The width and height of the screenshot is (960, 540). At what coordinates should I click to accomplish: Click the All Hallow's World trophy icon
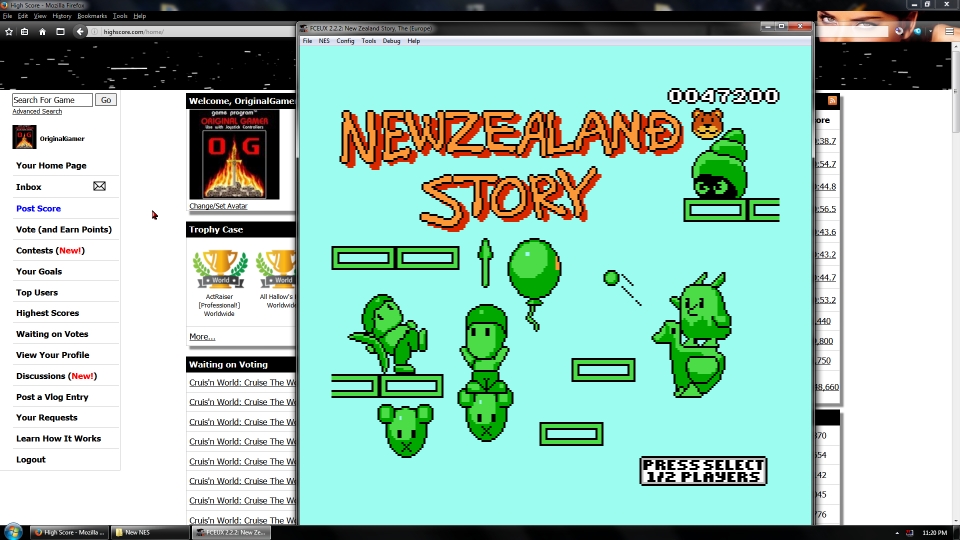click(x=276, y=269)
